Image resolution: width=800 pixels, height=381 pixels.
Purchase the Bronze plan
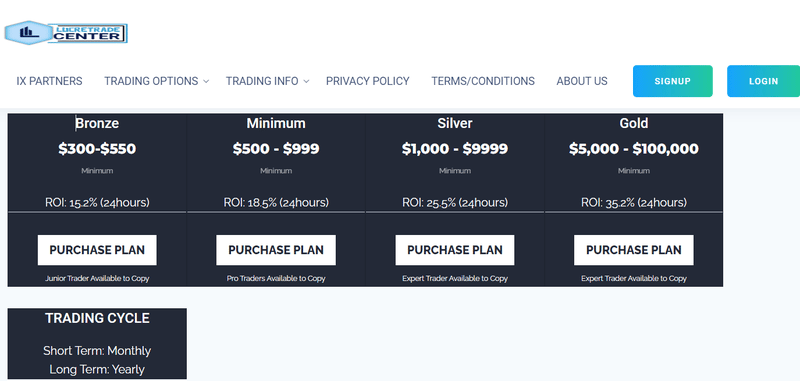pos(97,250)
